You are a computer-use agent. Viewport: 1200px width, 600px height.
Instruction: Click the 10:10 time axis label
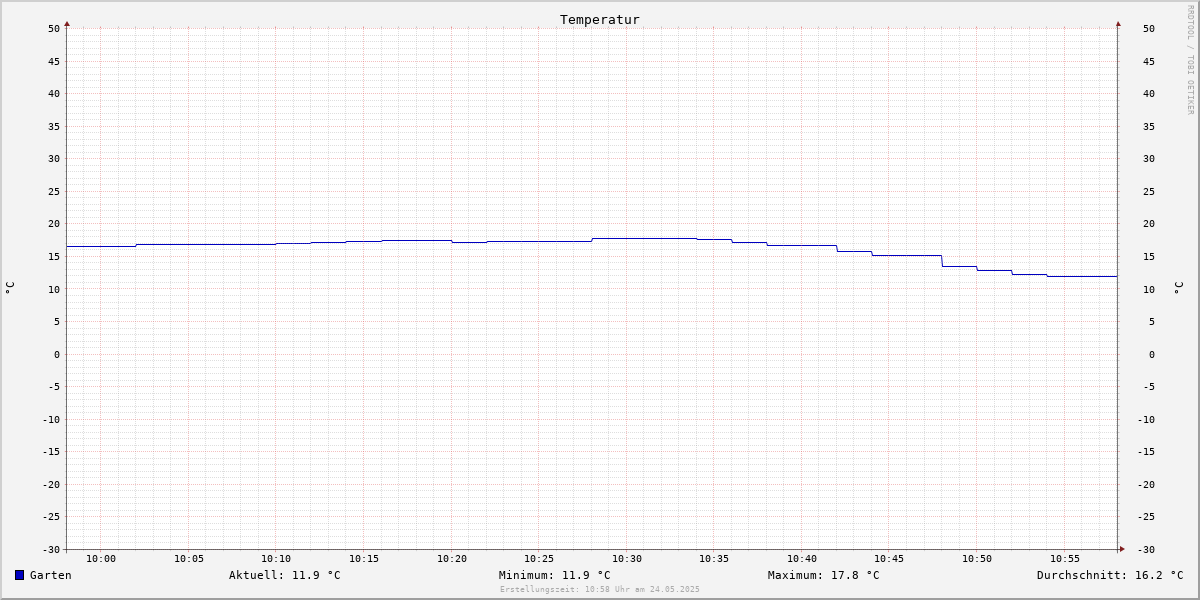(276, 559)
